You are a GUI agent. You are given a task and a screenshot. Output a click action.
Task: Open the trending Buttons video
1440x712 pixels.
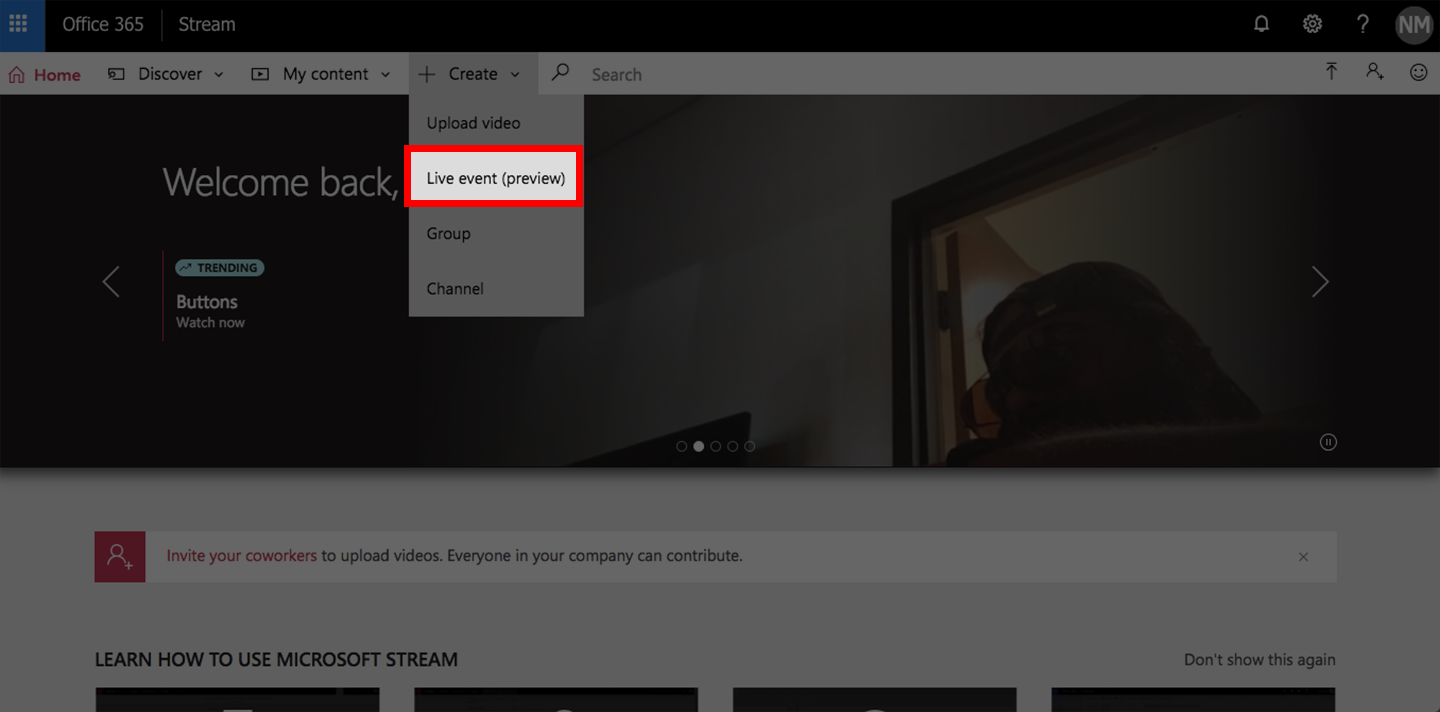point(207,301)
